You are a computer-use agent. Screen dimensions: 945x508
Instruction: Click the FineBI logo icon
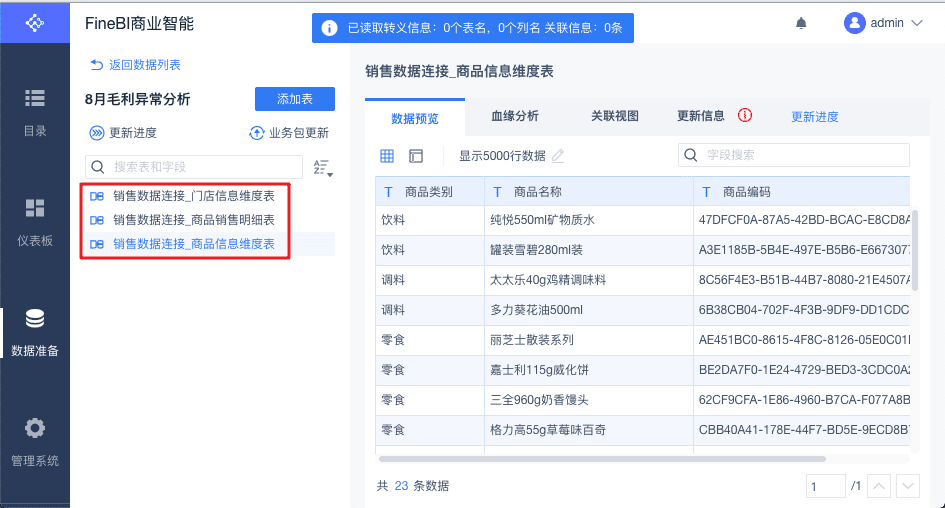click(x=35, y=22)
